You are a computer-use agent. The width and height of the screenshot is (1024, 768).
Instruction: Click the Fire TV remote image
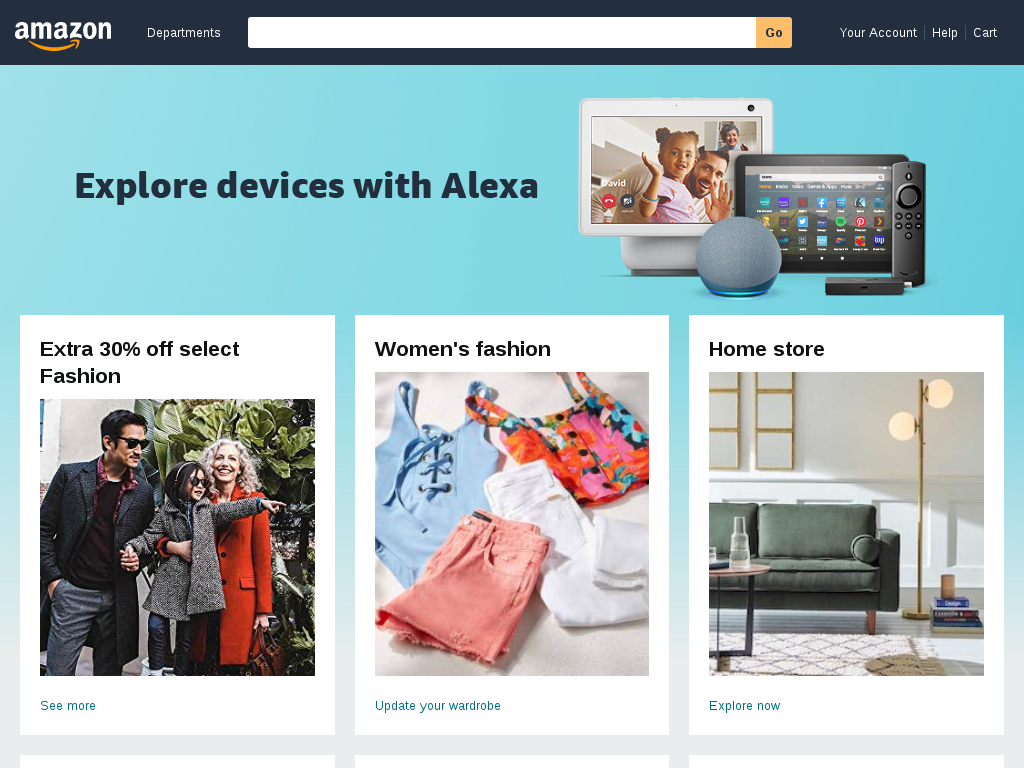(908, 222)
